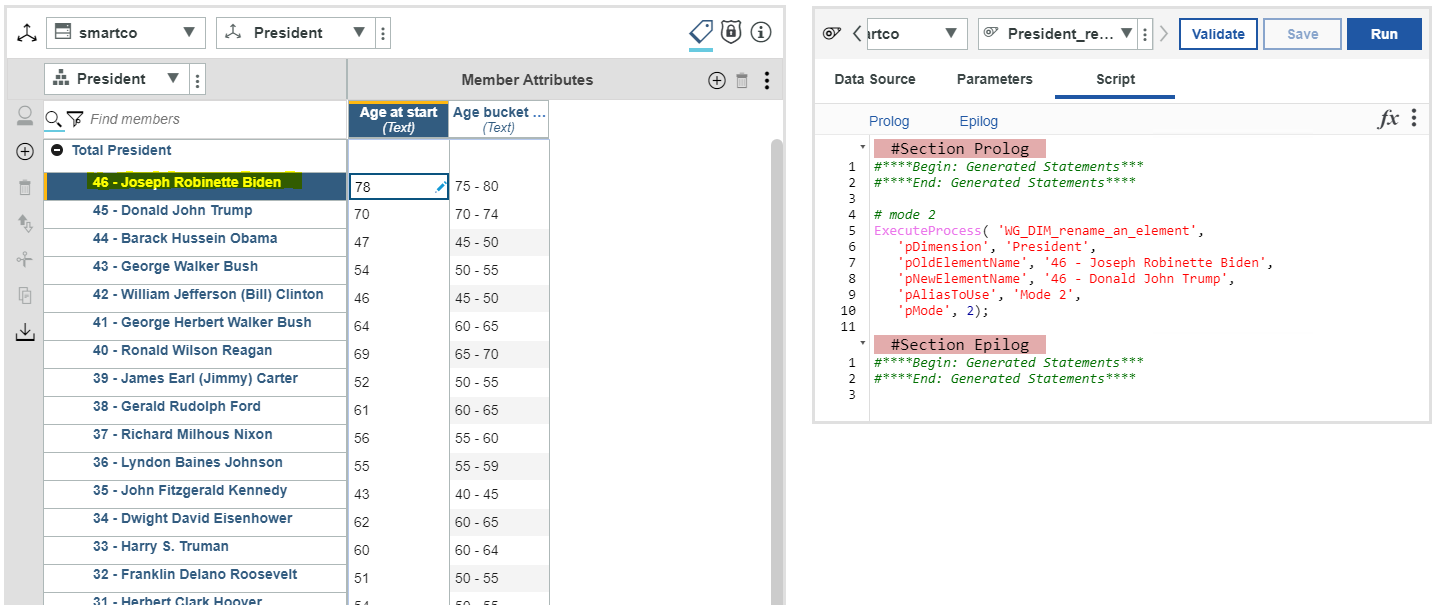Viewport: 1453px width, 605px height.
Task: Click the user icon in the left sidebar
Action: [25, 117]
